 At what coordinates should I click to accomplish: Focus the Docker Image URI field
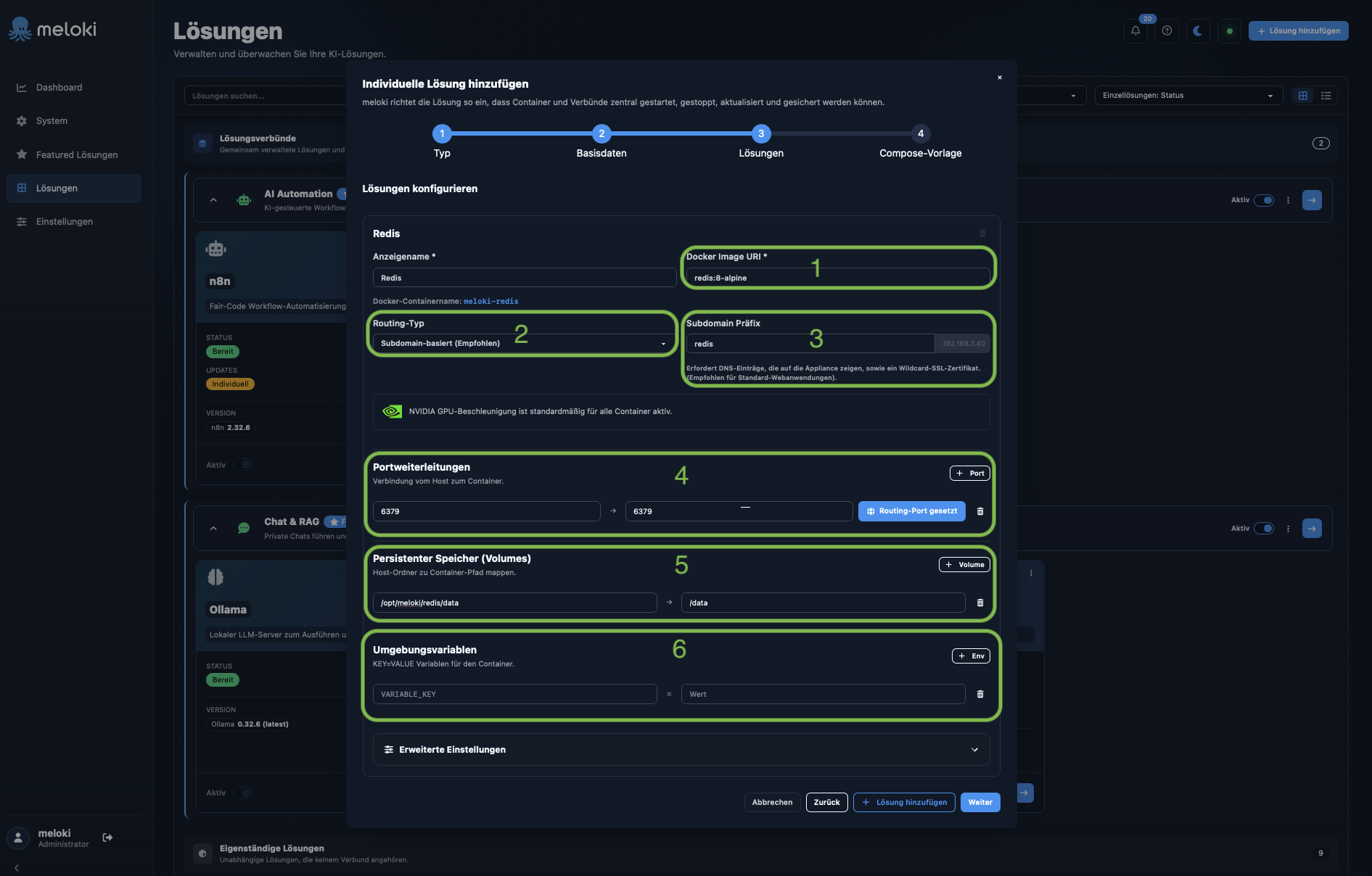coord(838,278)
